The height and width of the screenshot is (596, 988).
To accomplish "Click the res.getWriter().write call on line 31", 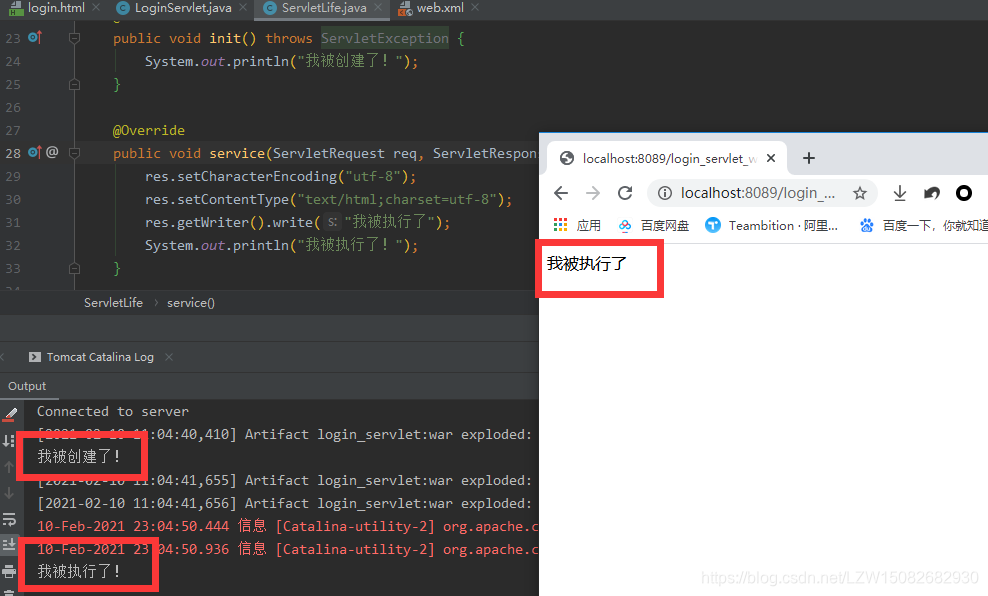I will coord(297,222).
